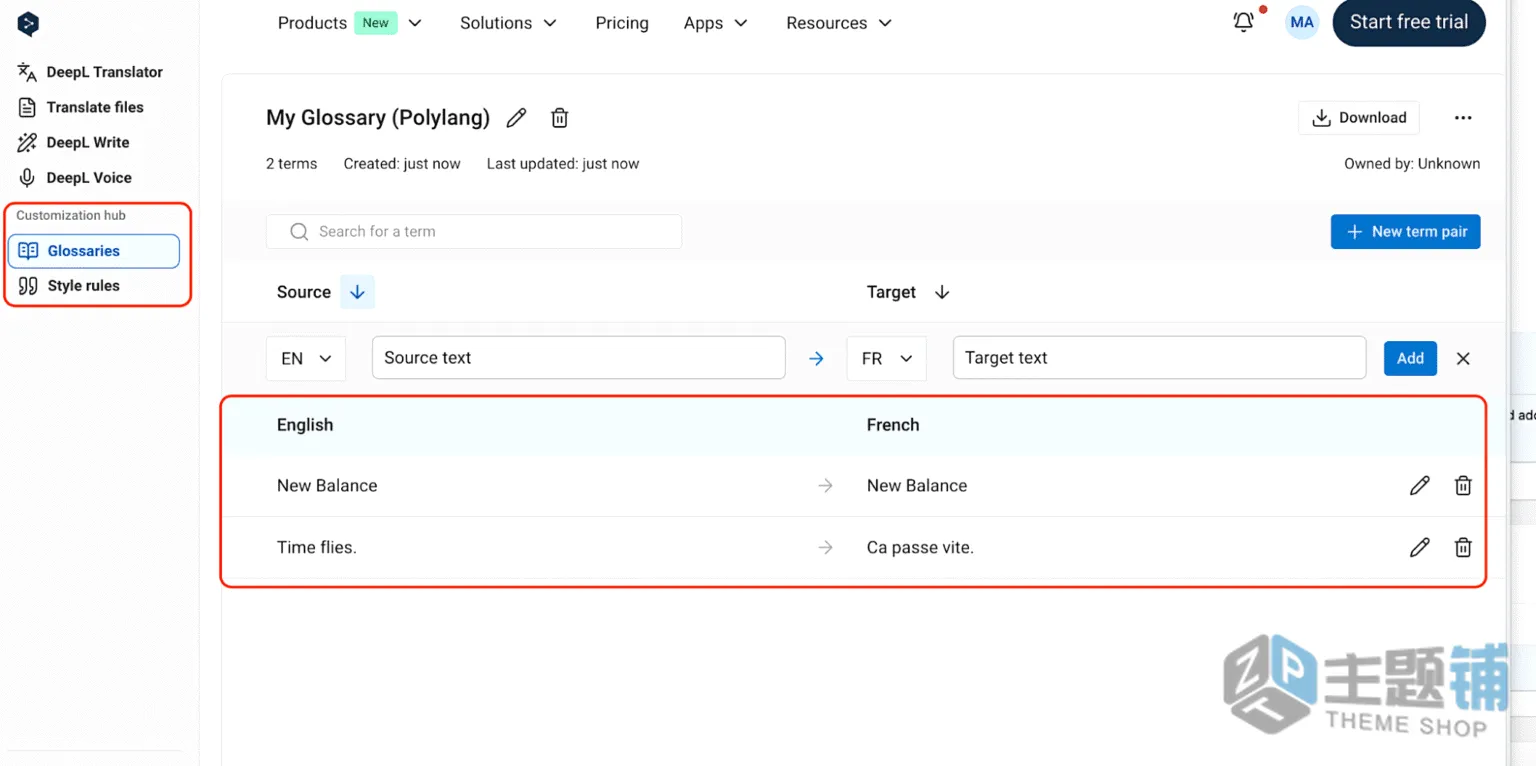The width and height of the screenshot is (1536, 766).
Task: Edit the New Balance term pair
Action: 1419,486
